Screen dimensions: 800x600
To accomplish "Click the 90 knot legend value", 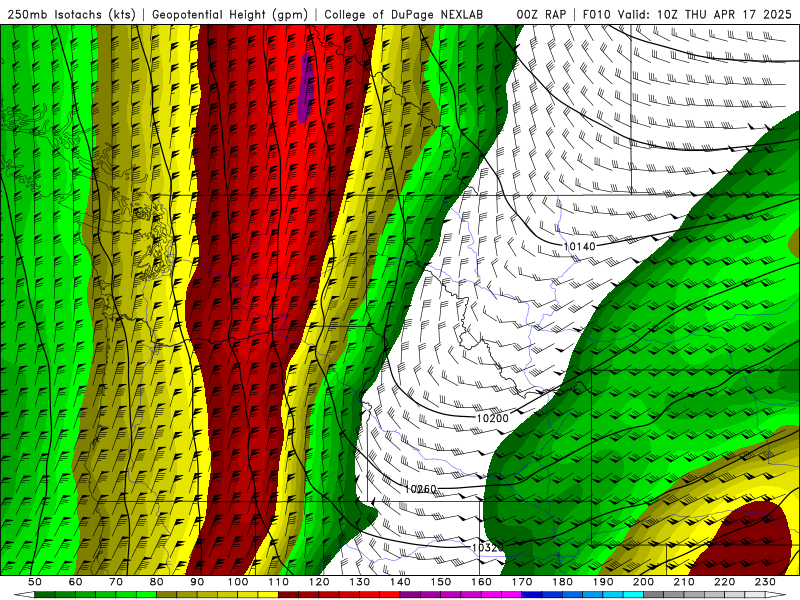I will pos(197,582).
